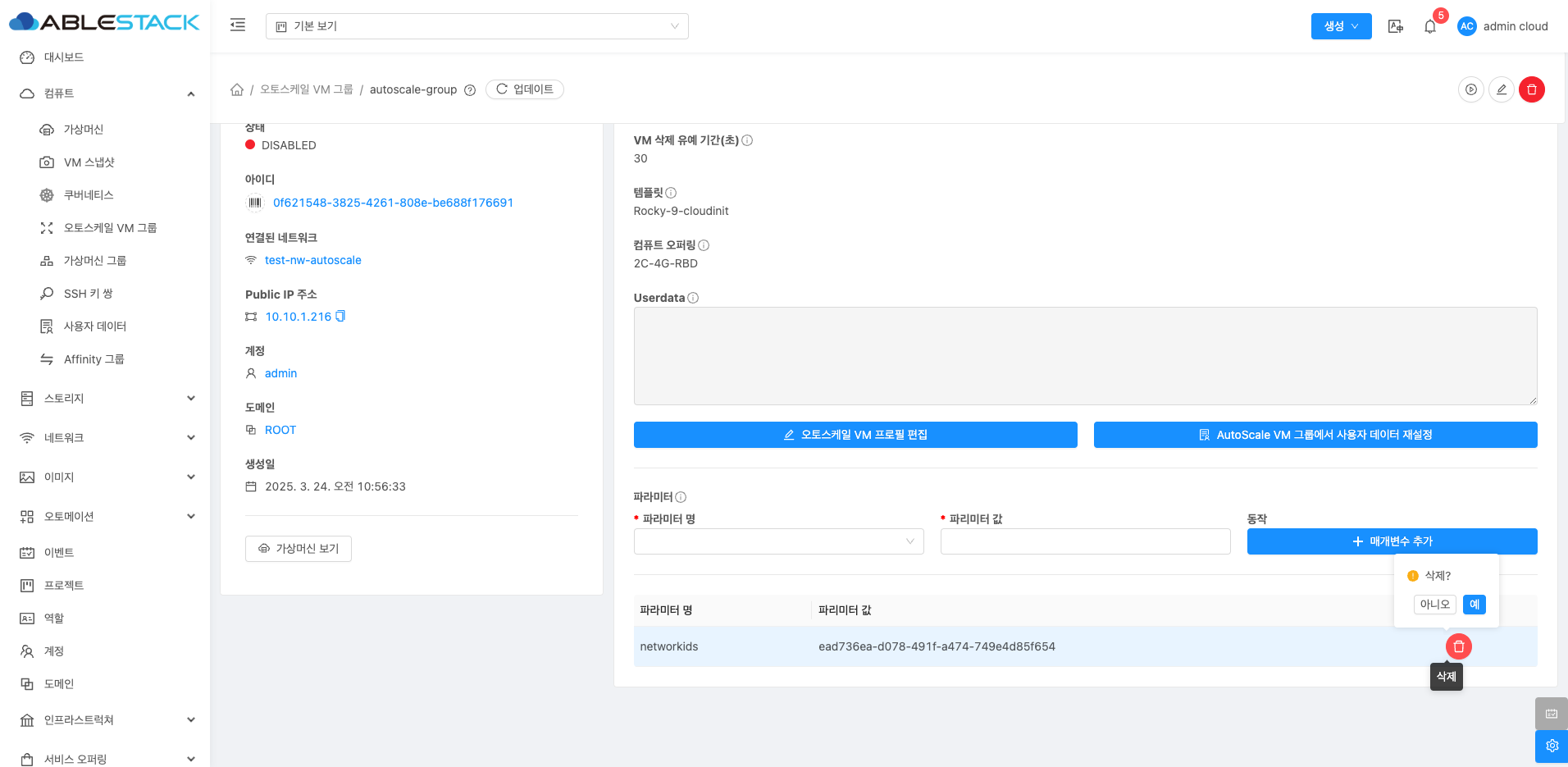Click the notification bell icon
Image resolution: width=1568 pixels, height=767 pixels.
(x=1430, y=26)
